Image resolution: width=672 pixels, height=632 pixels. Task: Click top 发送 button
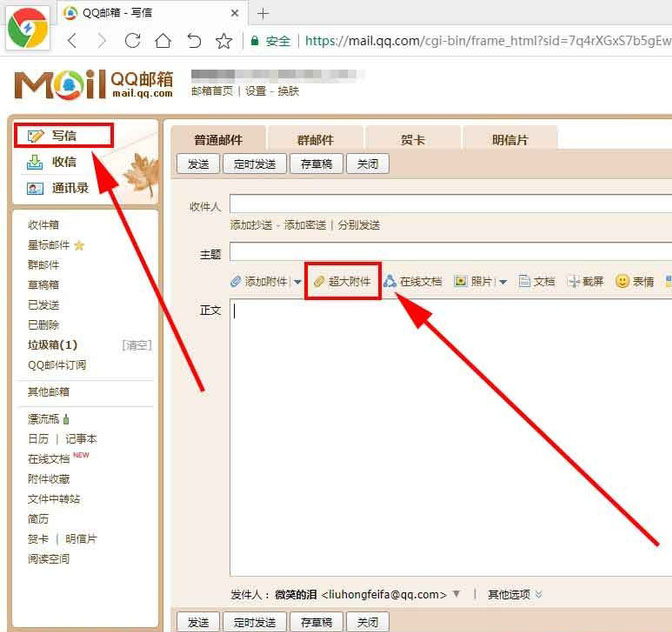pyautogui.click(x=198, y=164)
